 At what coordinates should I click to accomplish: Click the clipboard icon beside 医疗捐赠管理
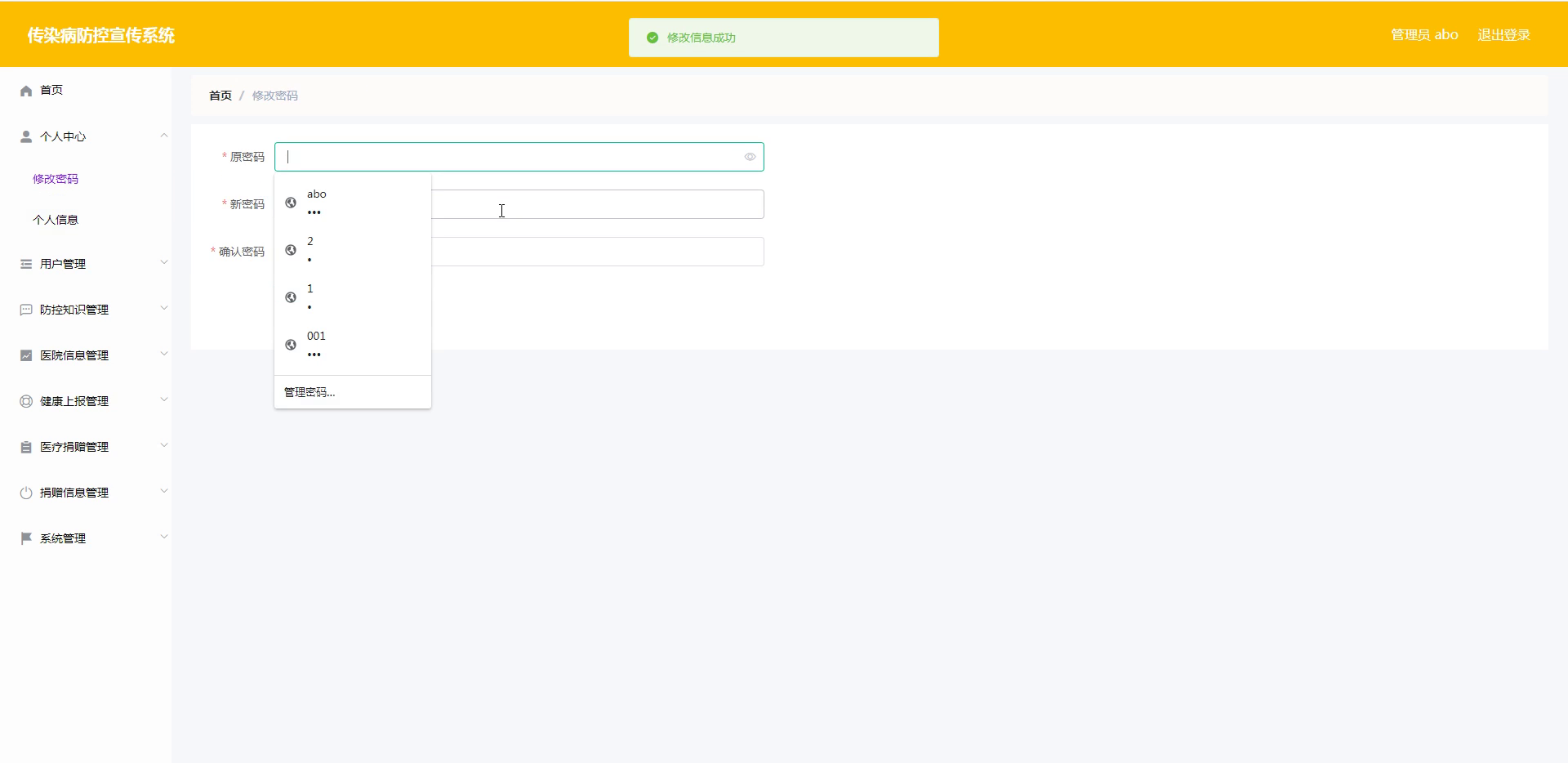26,447
